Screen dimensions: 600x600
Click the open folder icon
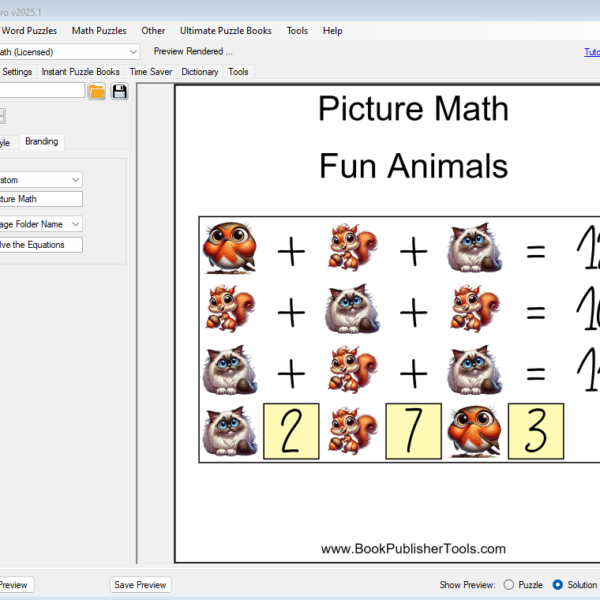tap(97, 92)
